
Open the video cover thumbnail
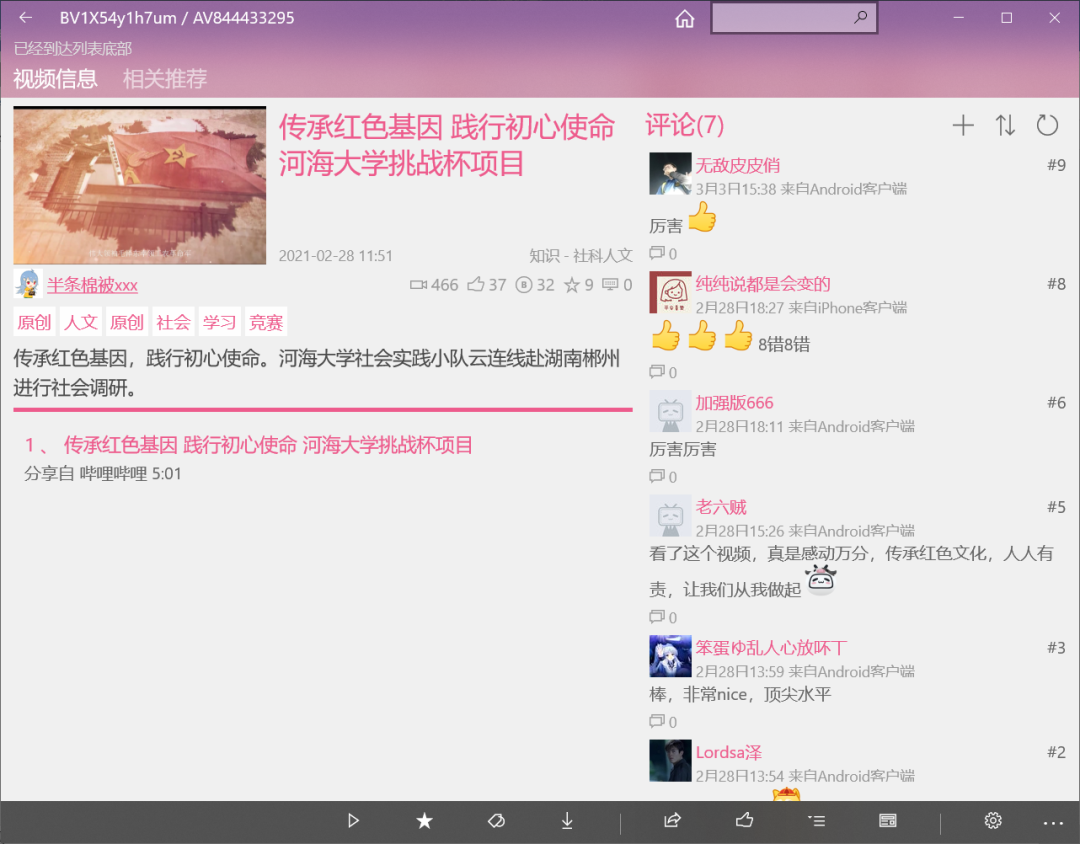tap(140, 185)
